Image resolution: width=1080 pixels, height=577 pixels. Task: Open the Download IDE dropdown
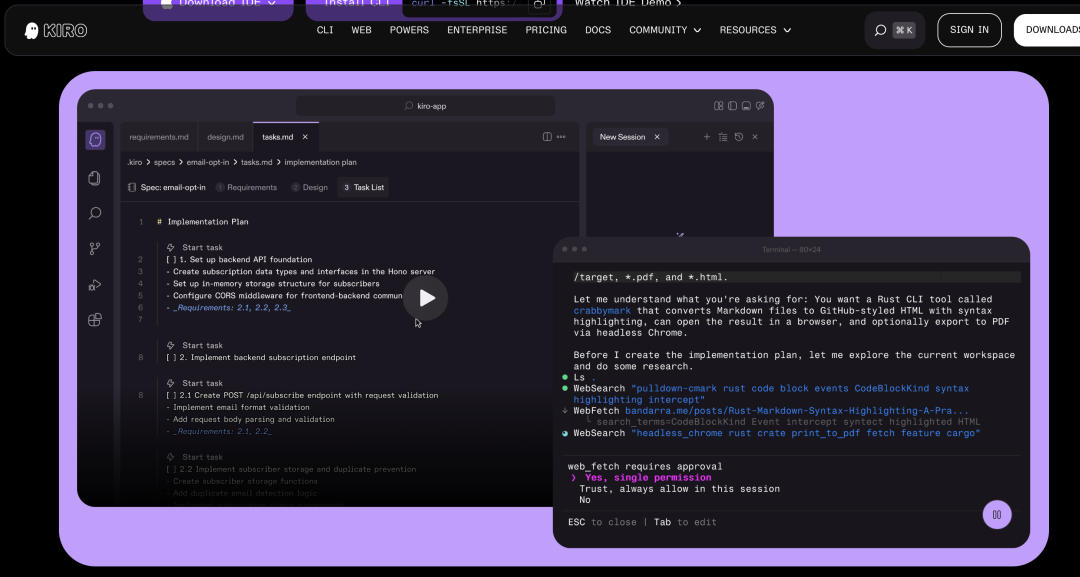pos(218,6)
